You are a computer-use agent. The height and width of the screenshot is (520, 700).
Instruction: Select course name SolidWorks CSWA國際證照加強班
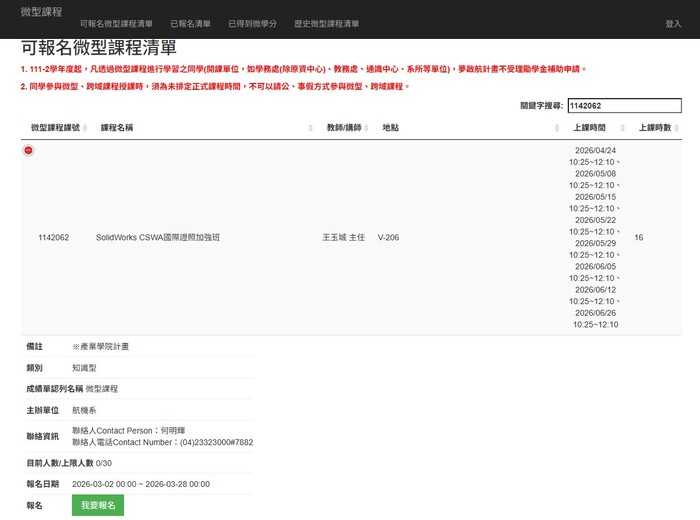158,237
